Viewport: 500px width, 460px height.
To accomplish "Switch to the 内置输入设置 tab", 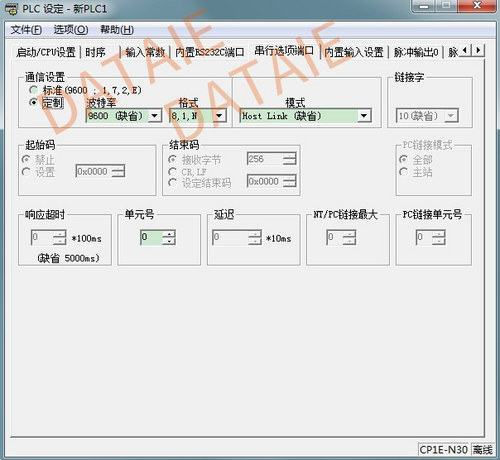I will [354, 52].
